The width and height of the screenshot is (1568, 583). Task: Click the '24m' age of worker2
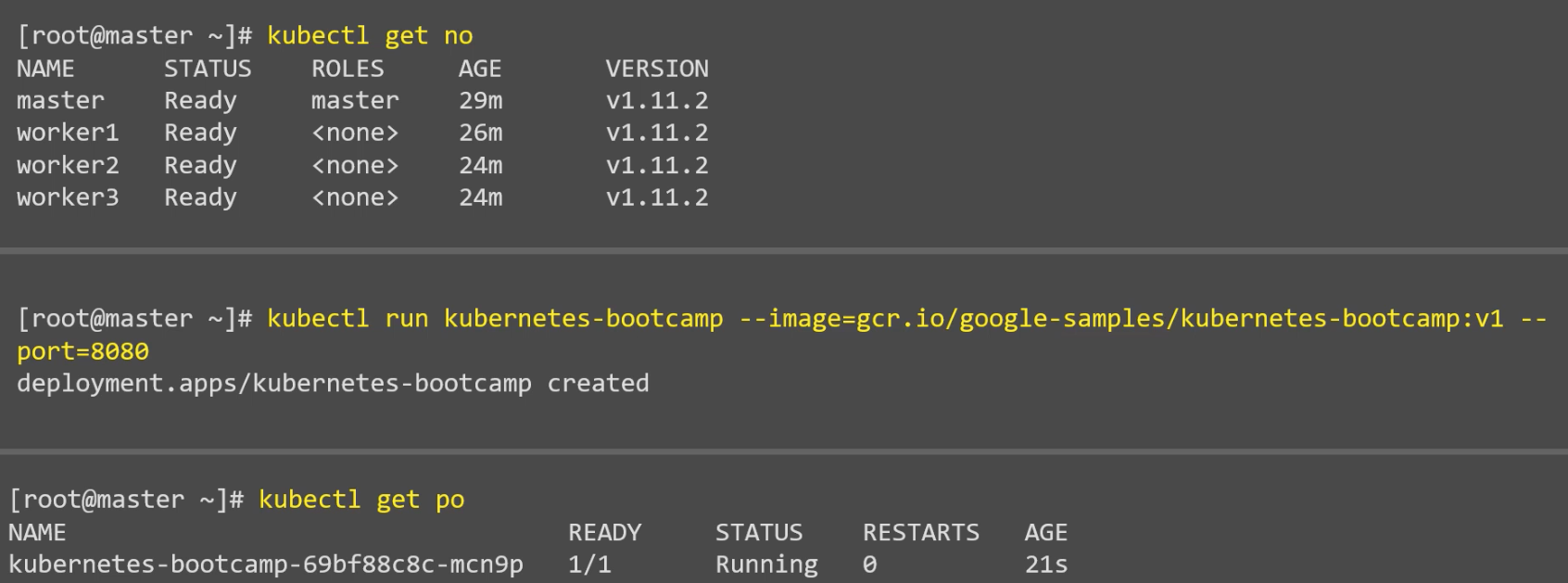coord(481,165)
